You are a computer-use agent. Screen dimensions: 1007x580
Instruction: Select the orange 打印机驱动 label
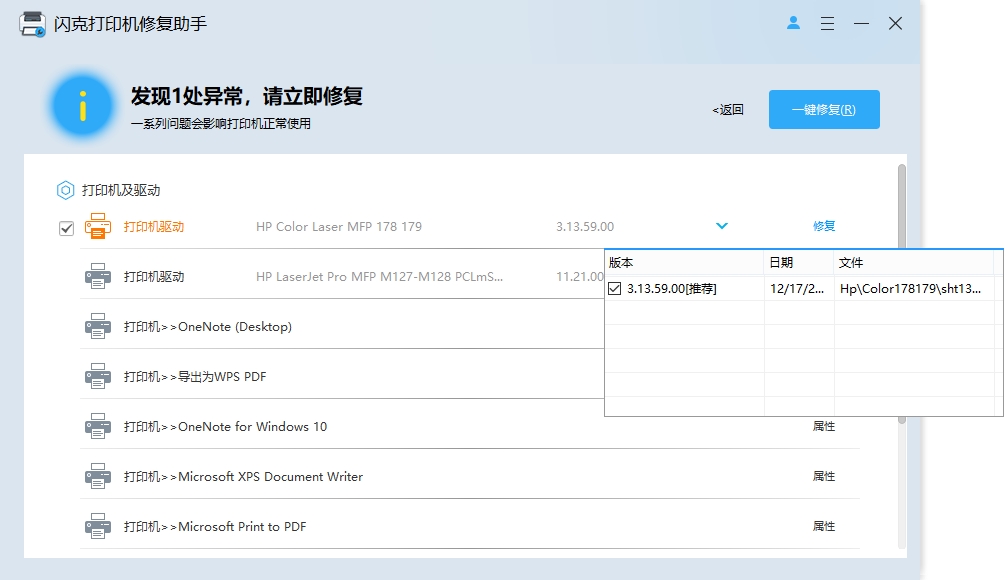click(154, 227)
